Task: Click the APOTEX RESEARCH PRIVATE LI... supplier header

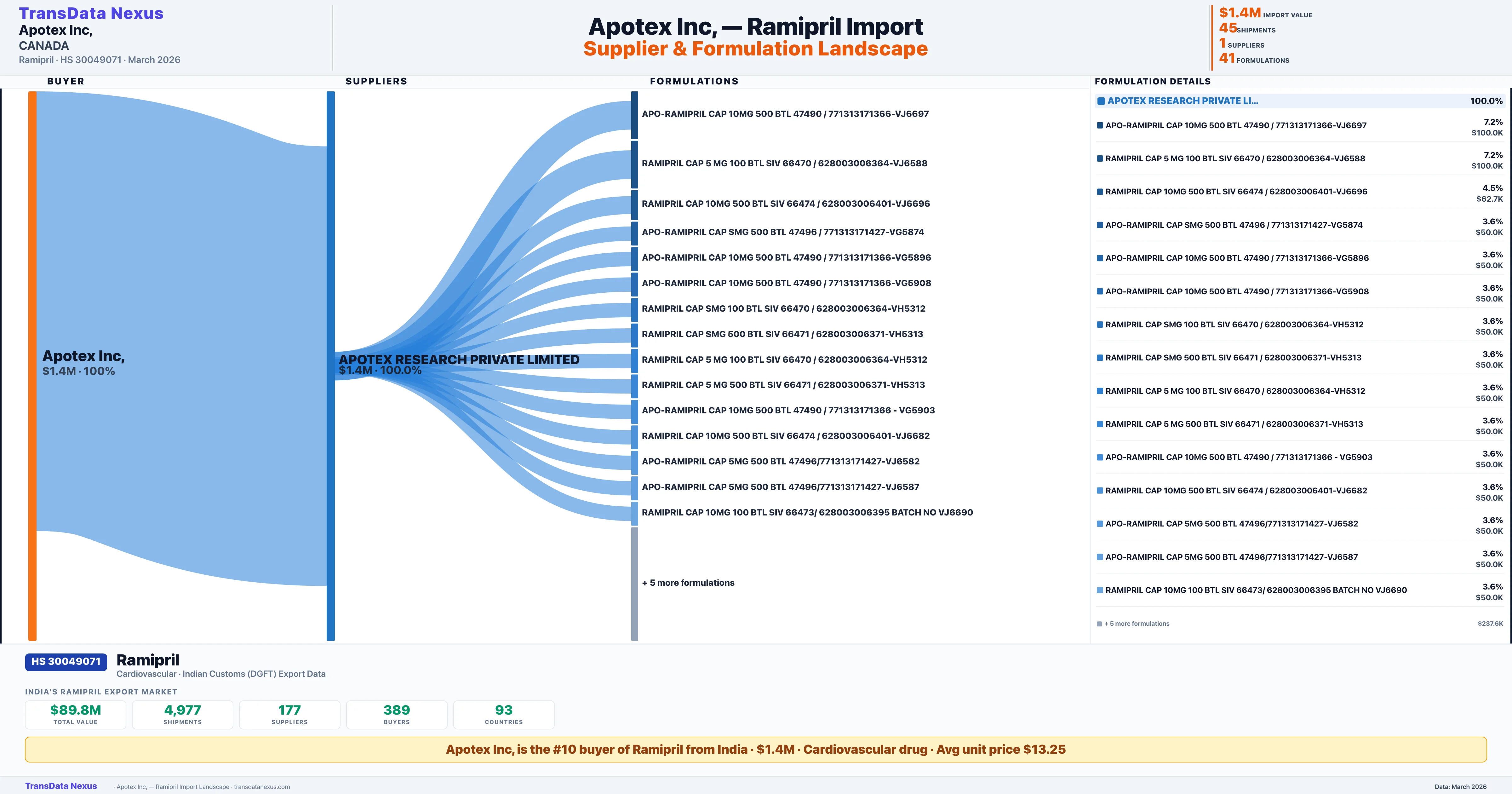Action: [1182, 101]
